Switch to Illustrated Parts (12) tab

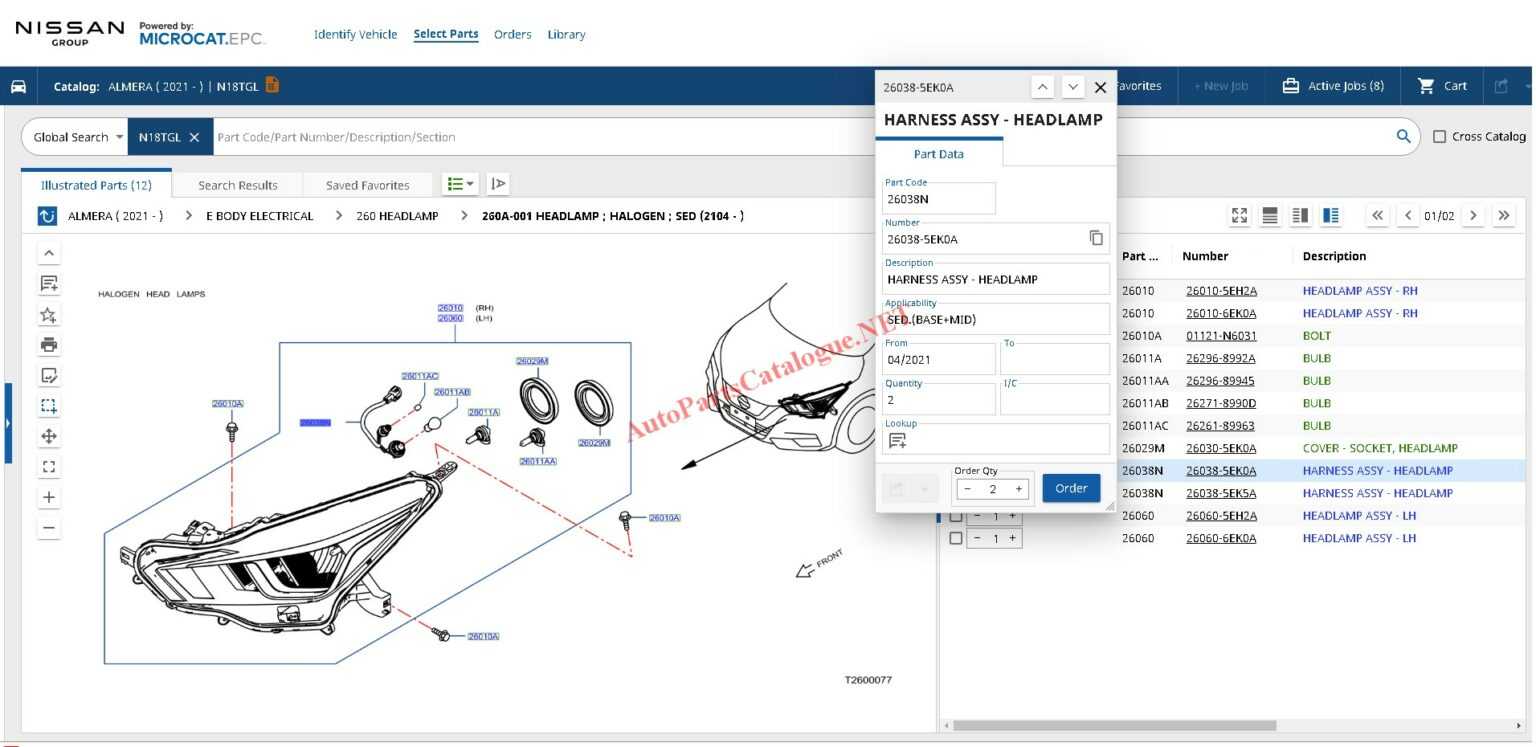point(96,185)
